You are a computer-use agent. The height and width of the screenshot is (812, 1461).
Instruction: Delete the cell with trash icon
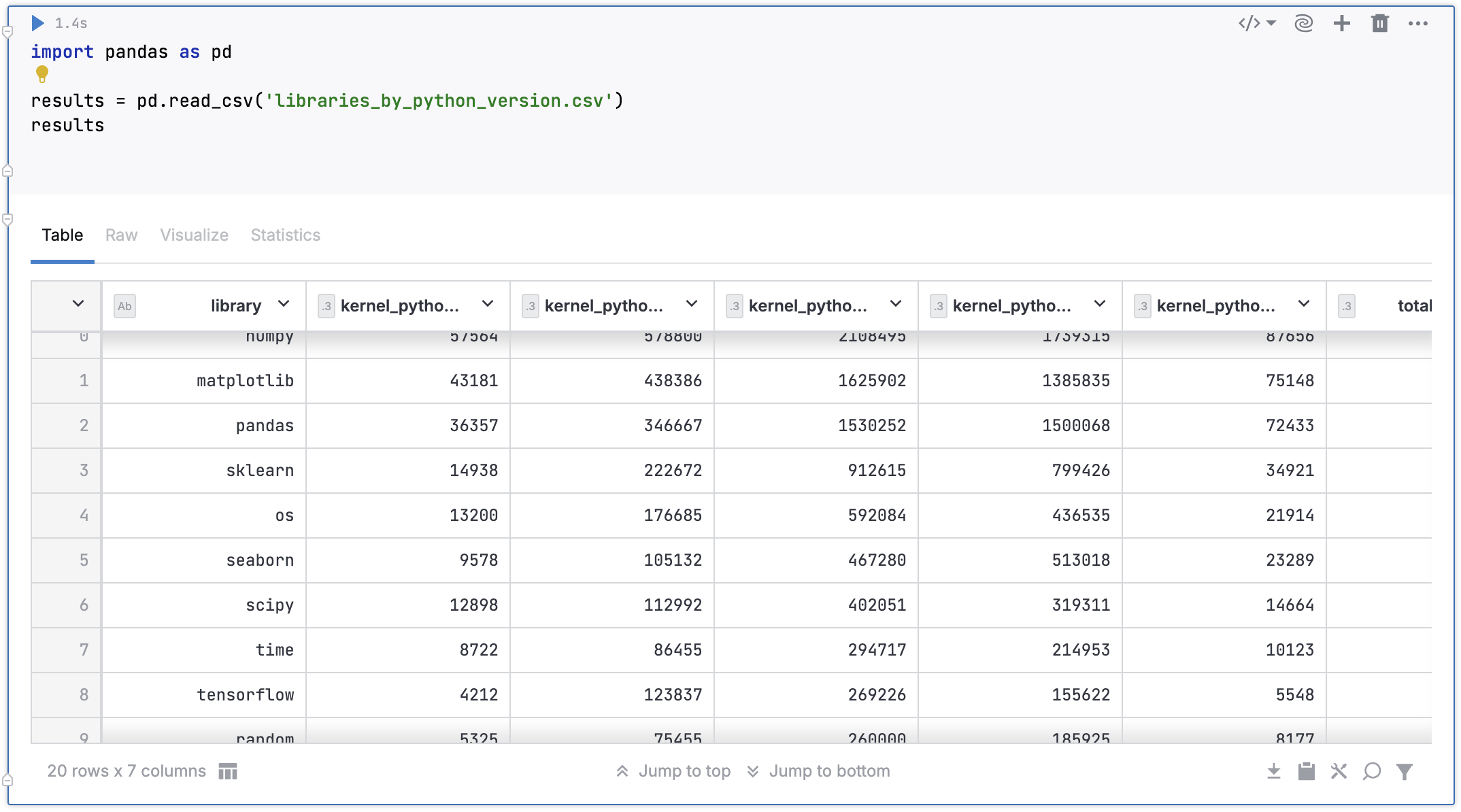pyautogui.click(x=1379, y=24)
